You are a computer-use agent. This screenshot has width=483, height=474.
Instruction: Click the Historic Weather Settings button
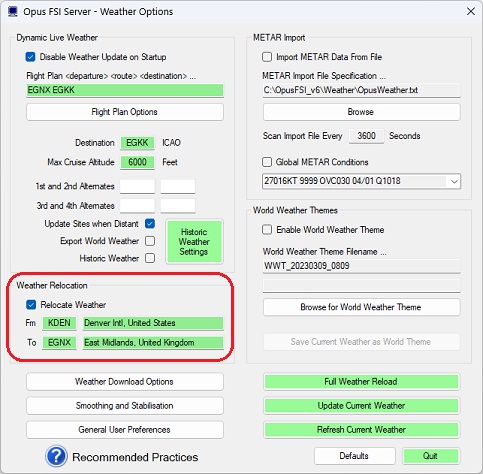pyautogui.click(x=194, y=242)
